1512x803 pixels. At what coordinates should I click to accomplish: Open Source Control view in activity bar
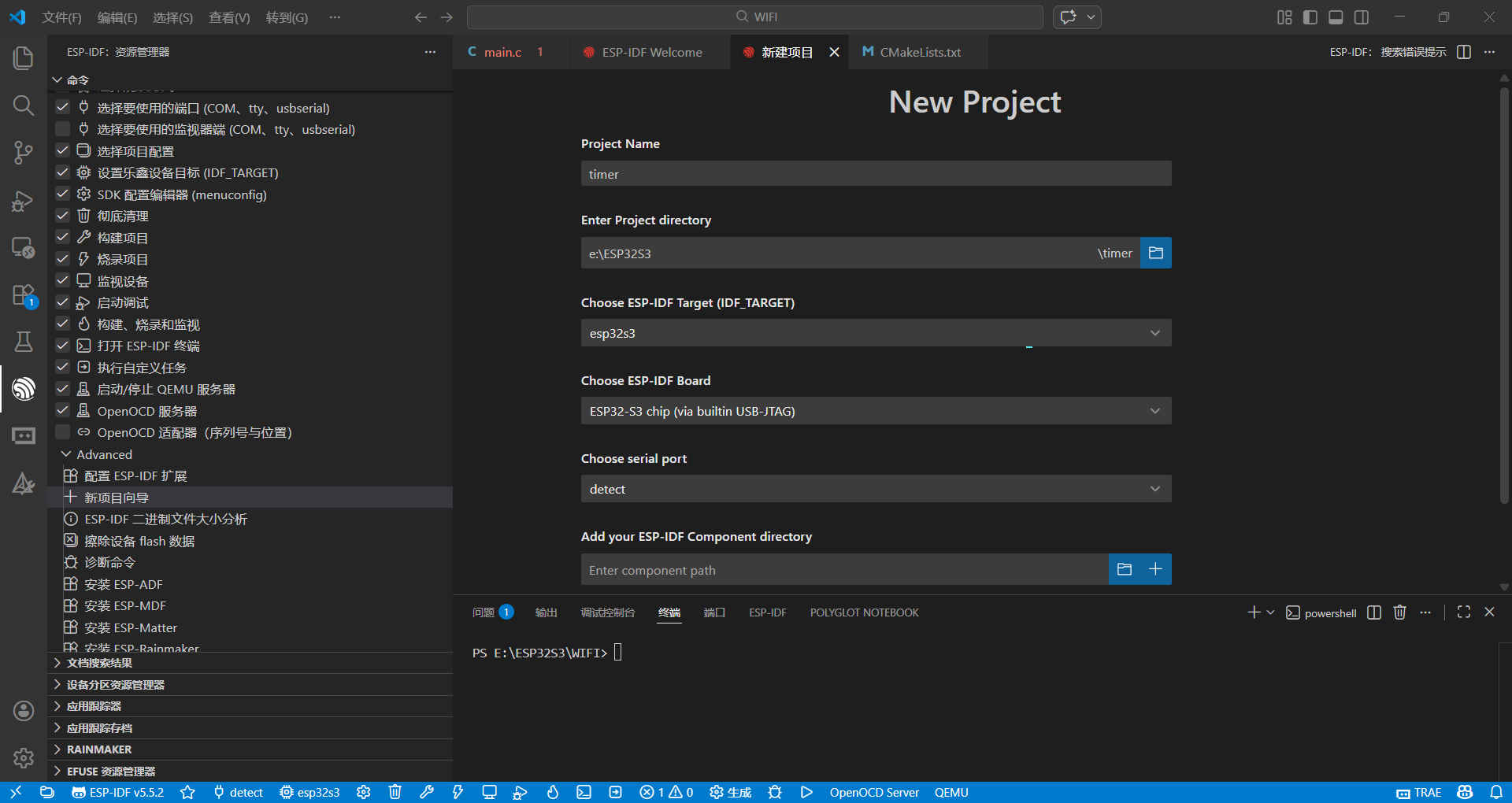pos(24,152)
